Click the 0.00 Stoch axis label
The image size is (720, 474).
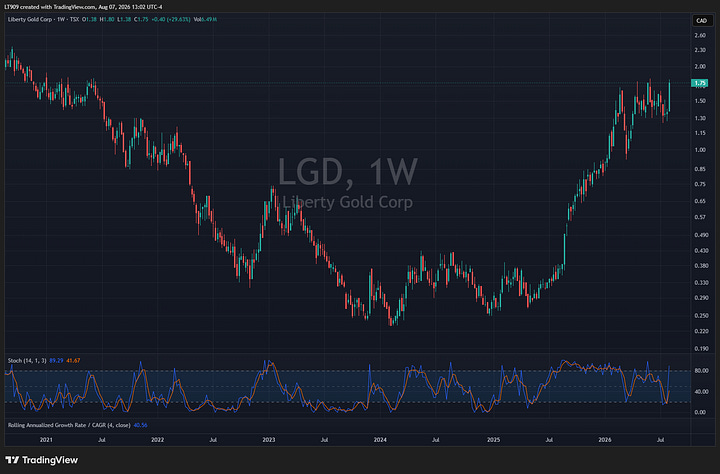pyautogui.click(x=700, y=412)
